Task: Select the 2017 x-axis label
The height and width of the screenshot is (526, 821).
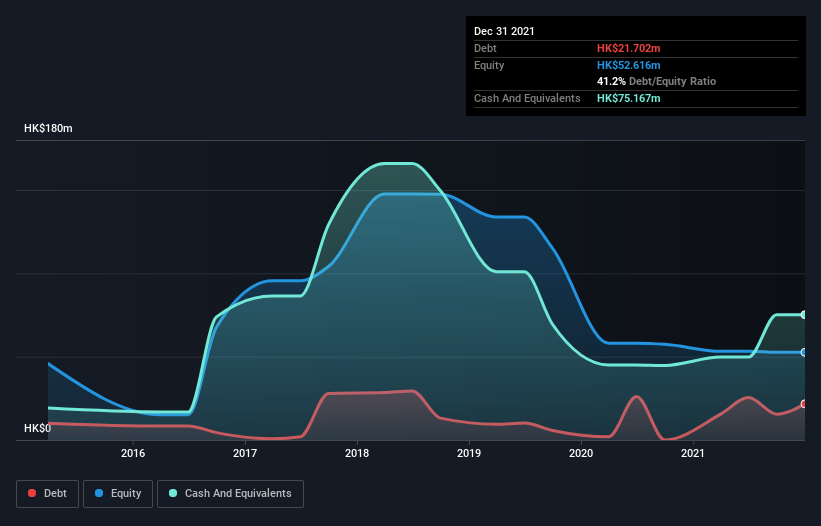Action: click(x=245, y=453)
